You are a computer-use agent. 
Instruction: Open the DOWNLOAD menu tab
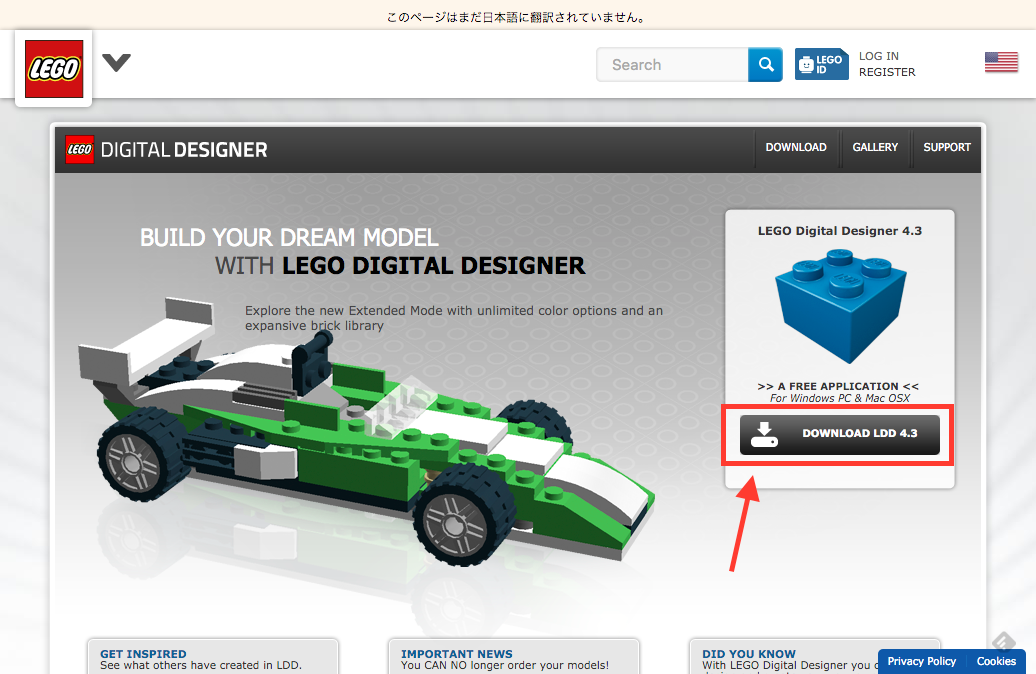click(x=796, y=147)
